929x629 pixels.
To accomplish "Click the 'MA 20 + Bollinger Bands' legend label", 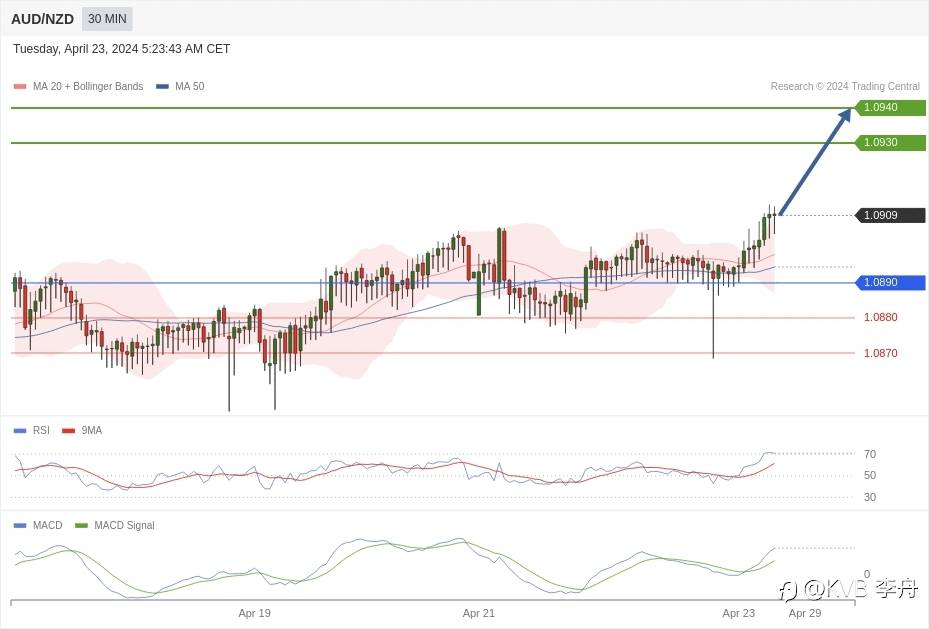I will pyautogui.click(x=88, y=86).
